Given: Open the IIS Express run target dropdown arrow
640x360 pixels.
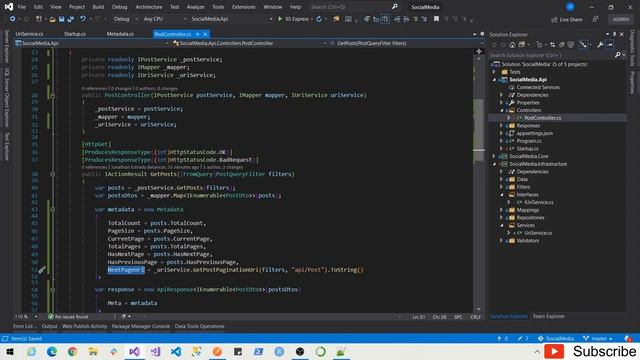Looking at the screenshot, I should pos(312,19).
